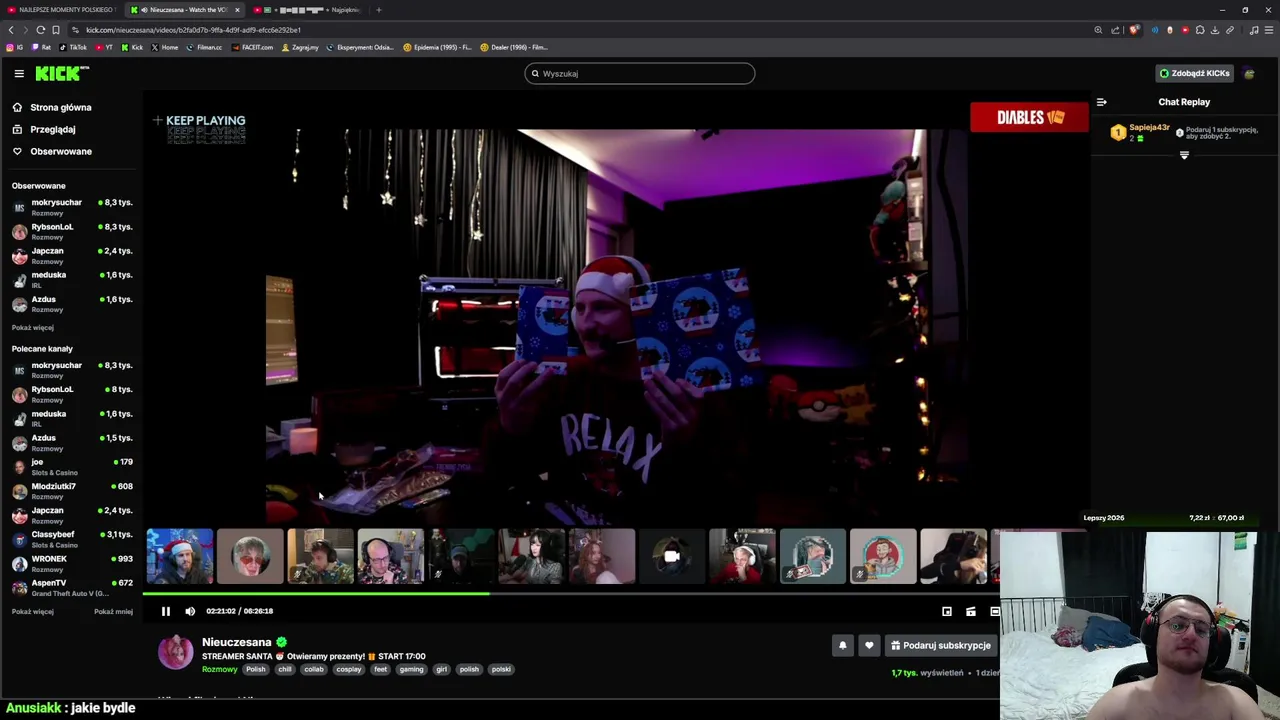Click Zdobądź KICKs button
The height and width of the screenshot is (720, 1280).
(1194, 73)
